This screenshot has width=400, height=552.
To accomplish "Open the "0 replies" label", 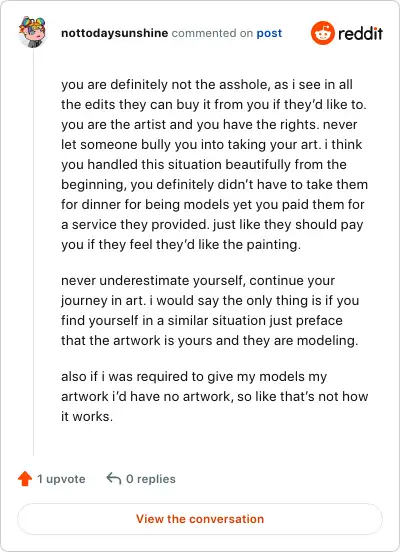I will 151,479.
